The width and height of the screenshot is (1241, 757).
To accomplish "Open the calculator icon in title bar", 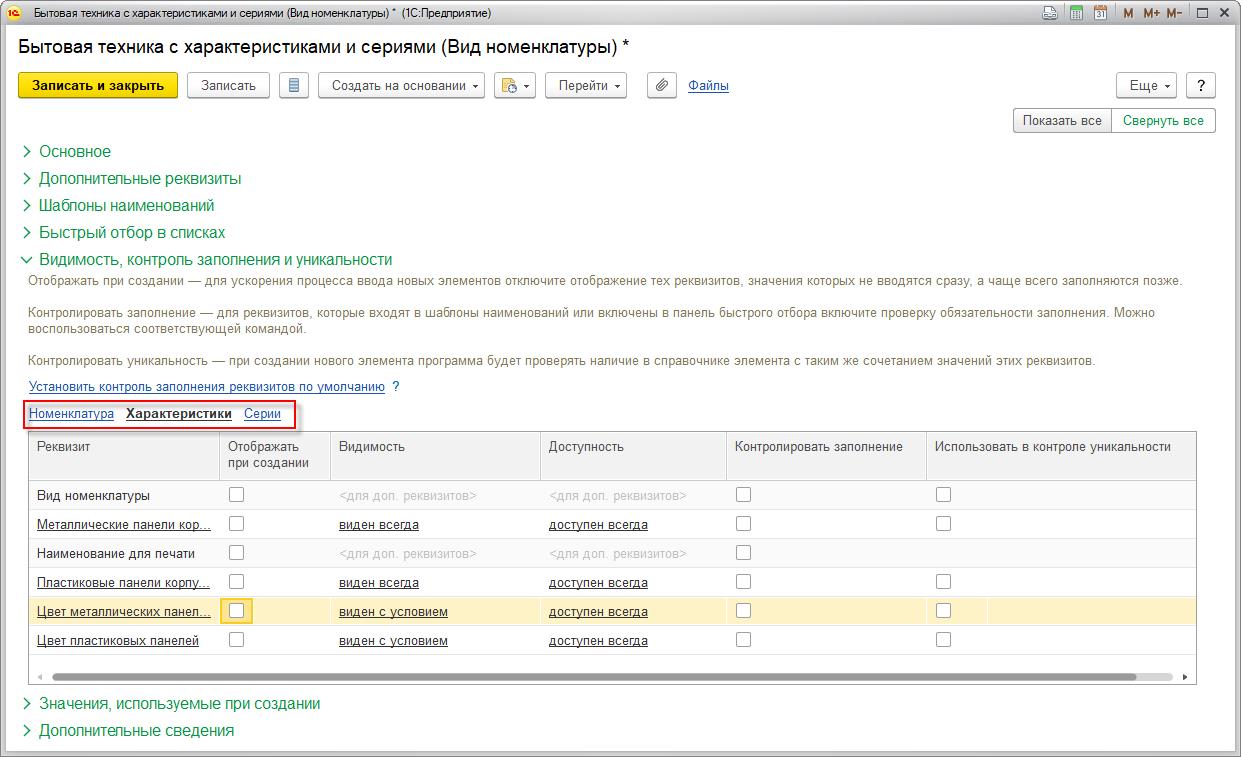I will pos(1076,13).
